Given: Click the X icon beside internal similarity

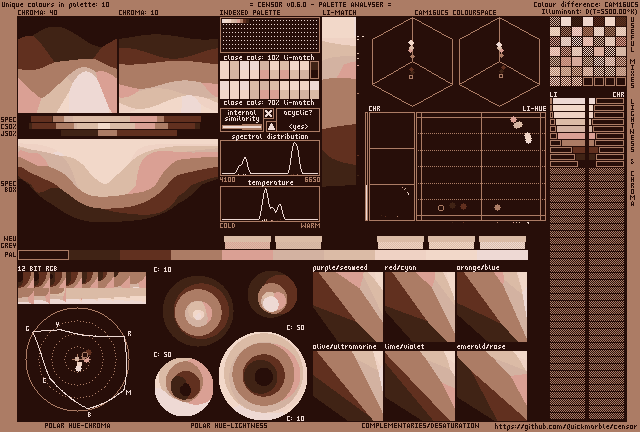Looking at the screenshot, I should point(269,114).
